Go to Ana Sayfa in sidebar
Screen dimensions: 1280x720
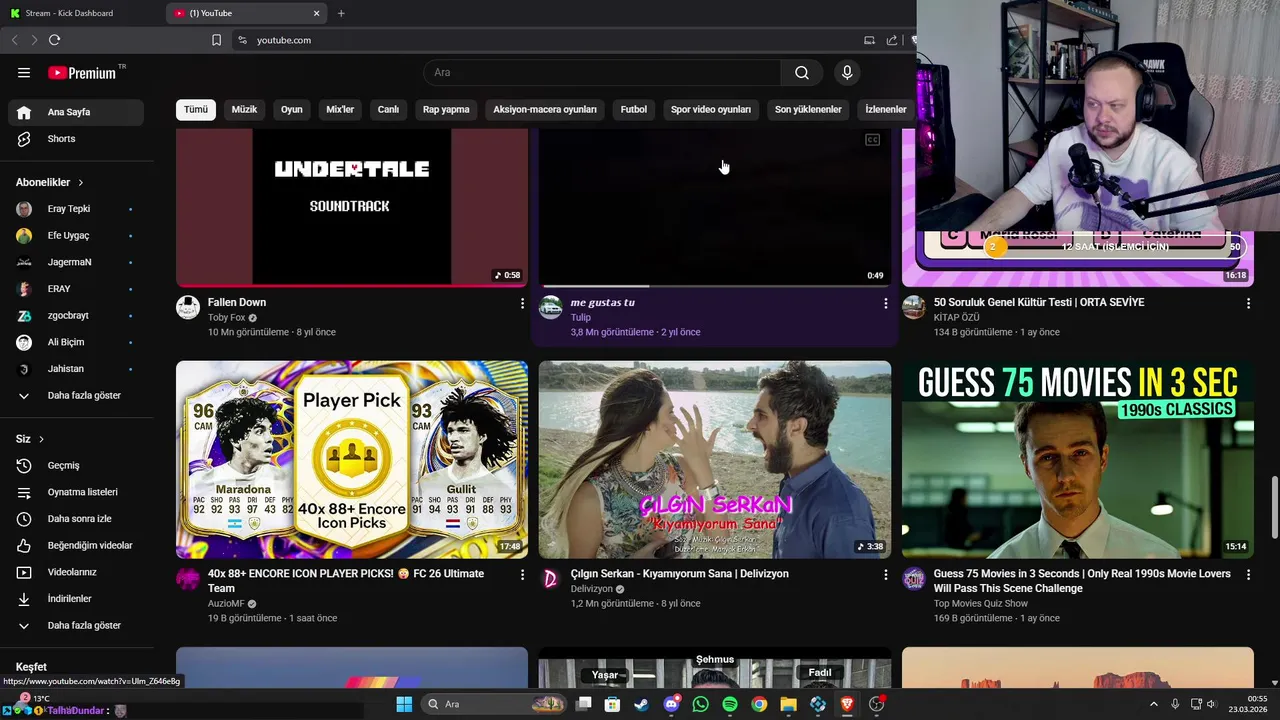click(x=76, y=112)
